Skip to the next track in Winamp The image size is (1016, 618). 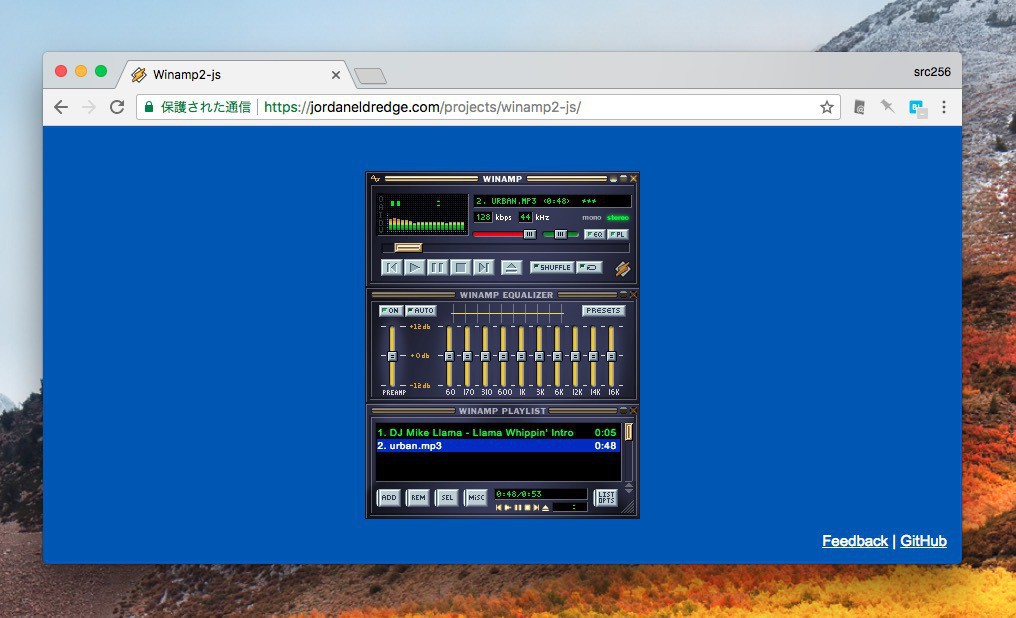tap(483, 267)
